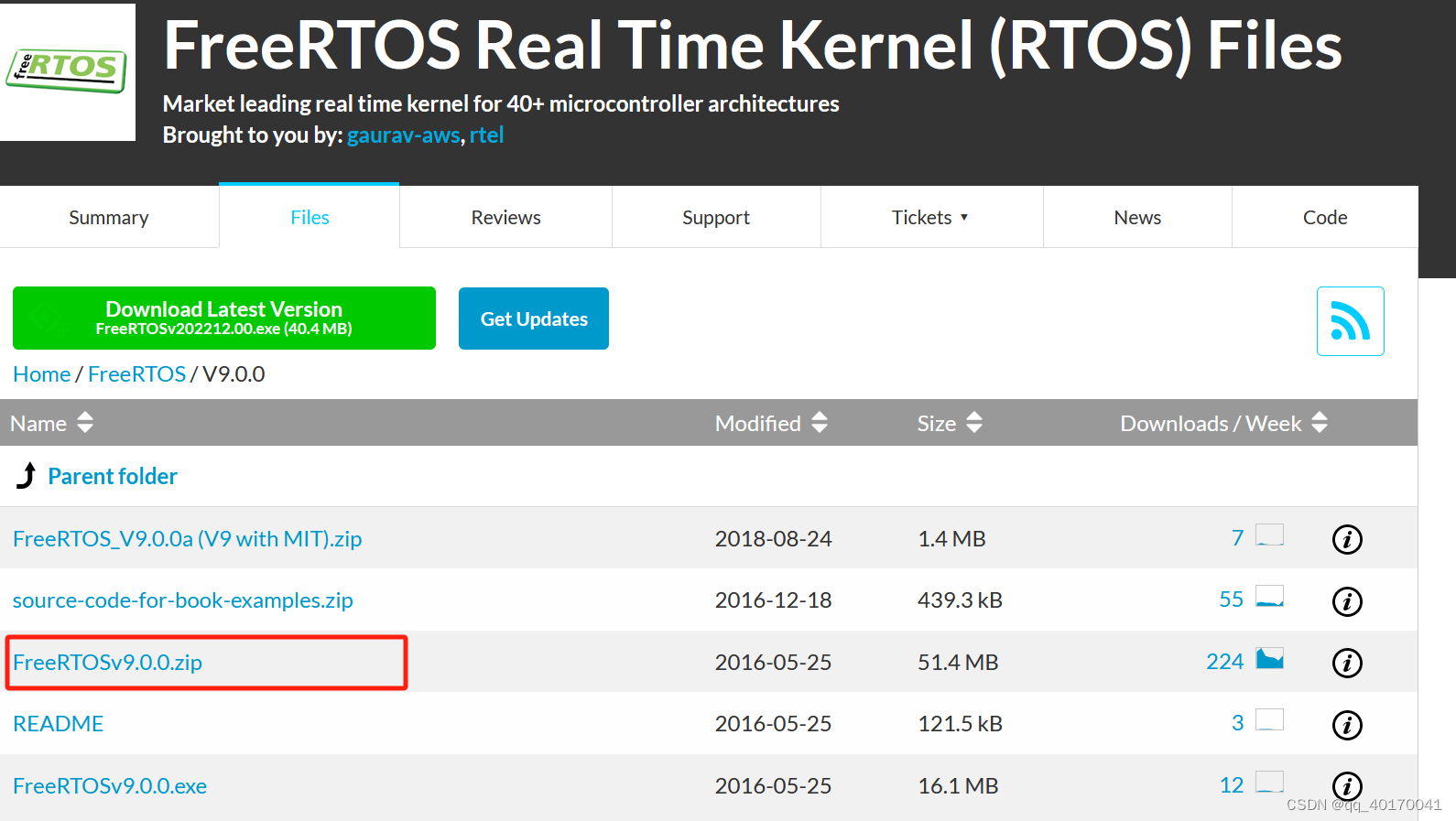Viewport: 1456px width, 821px height.
Task: Open gaurav-aws profile link
Action: pos(404,135)
